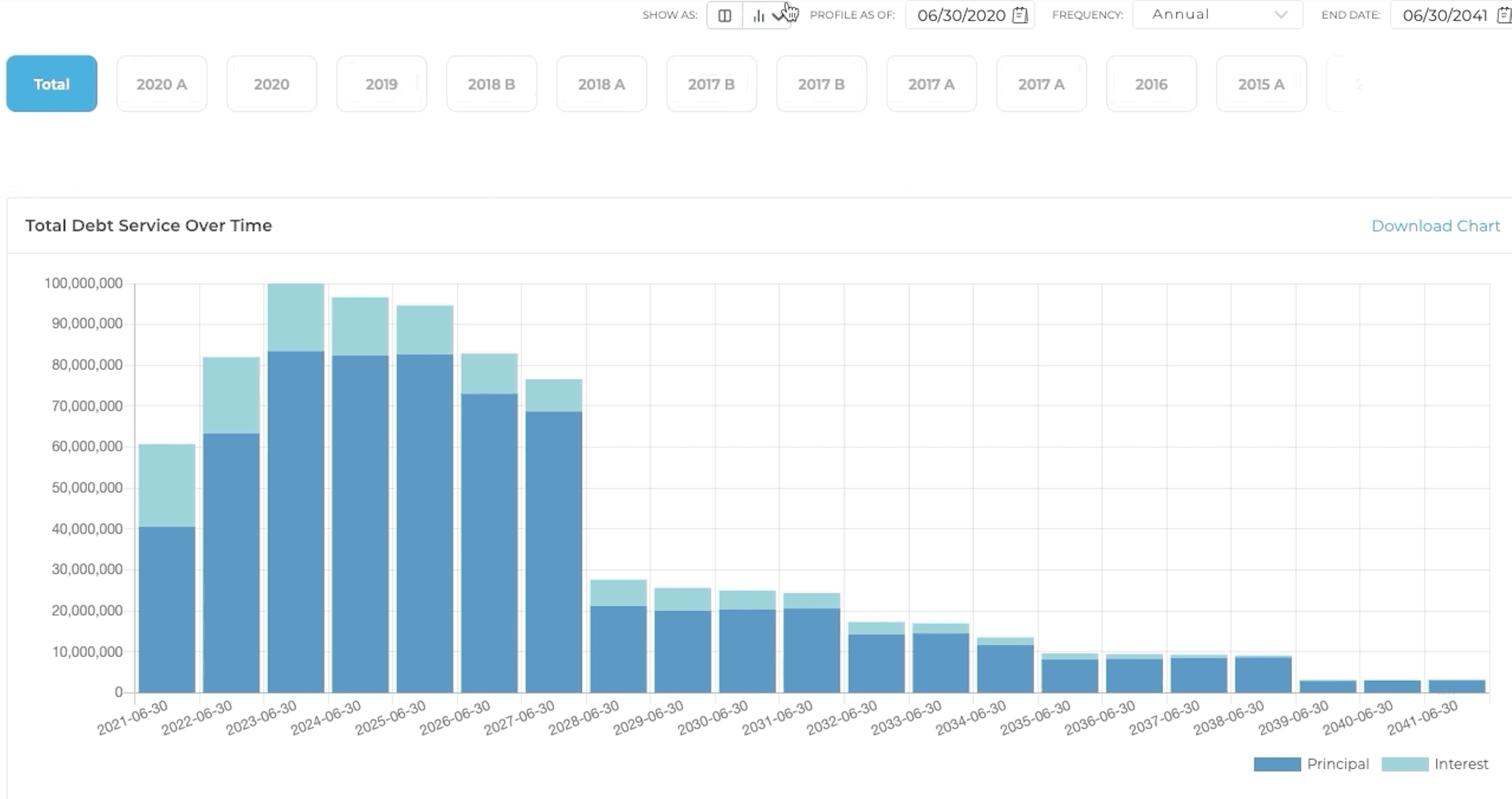Click the 2023-06-30 bar's interest segment

(295, 317)
